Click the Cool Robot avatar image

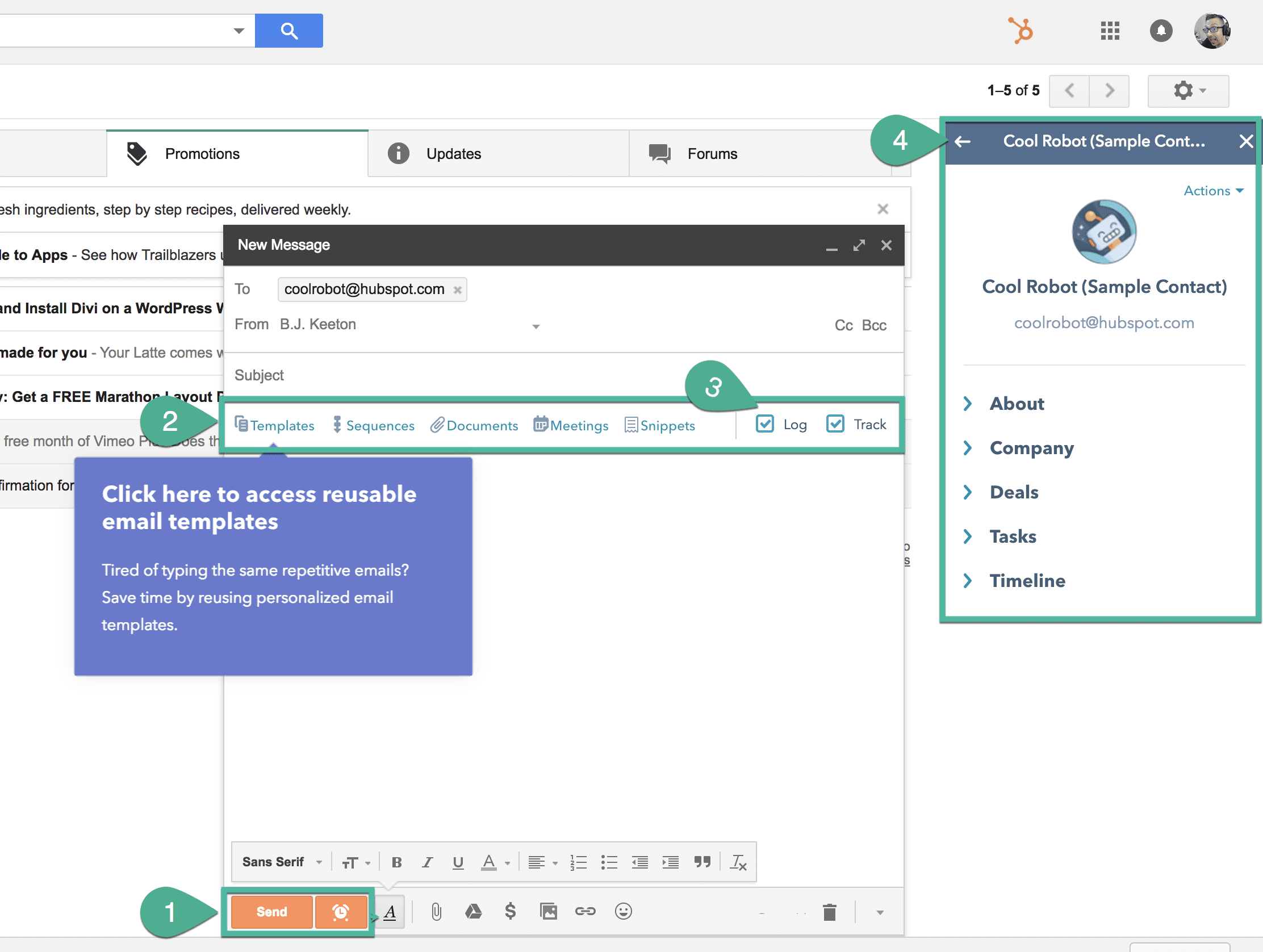coord(1103,232)
